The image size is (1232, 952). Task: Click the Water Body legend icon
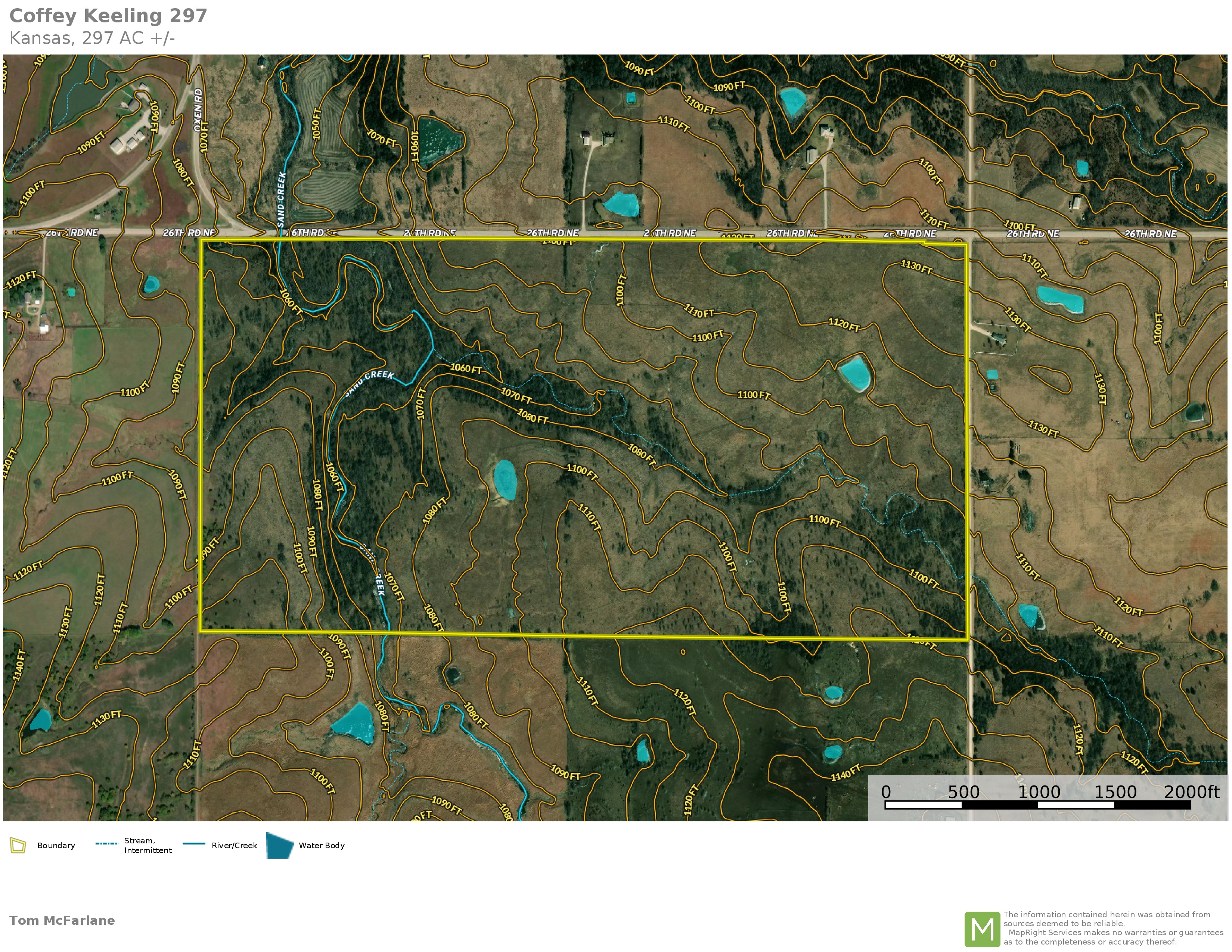click(279, 845)
